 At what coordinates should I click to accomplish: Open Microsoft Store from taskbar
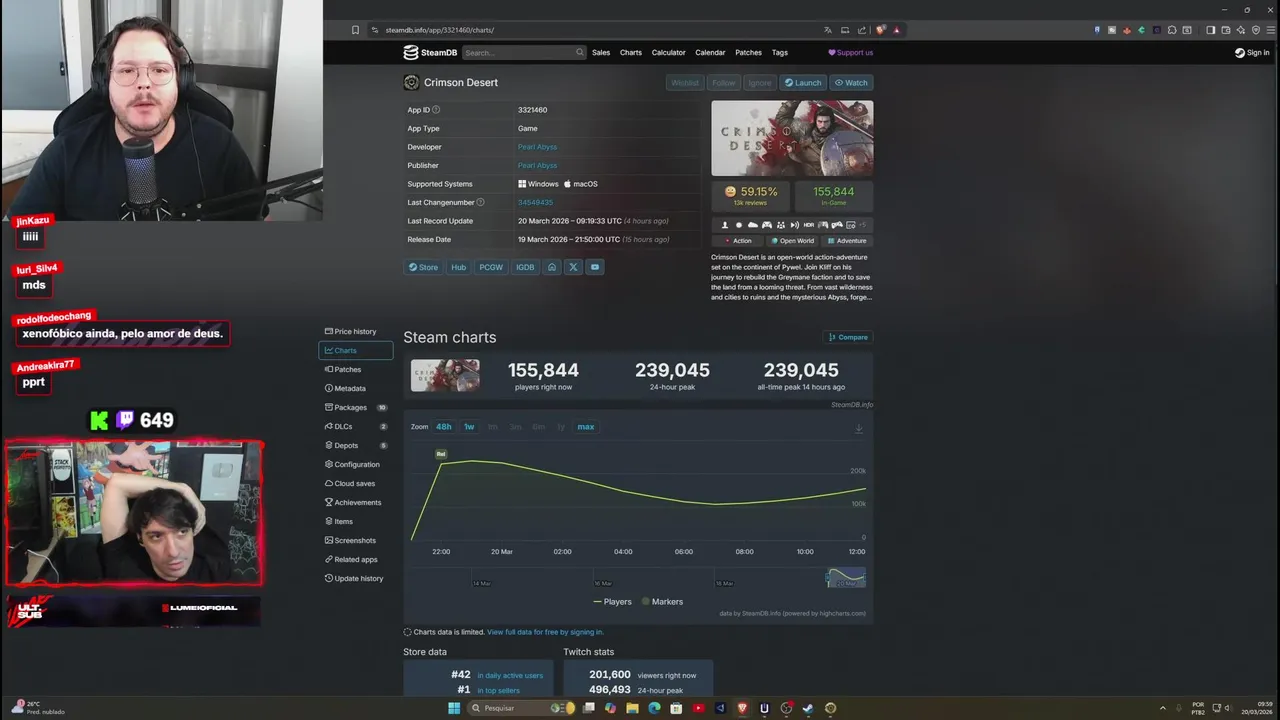tap(676, 708)
